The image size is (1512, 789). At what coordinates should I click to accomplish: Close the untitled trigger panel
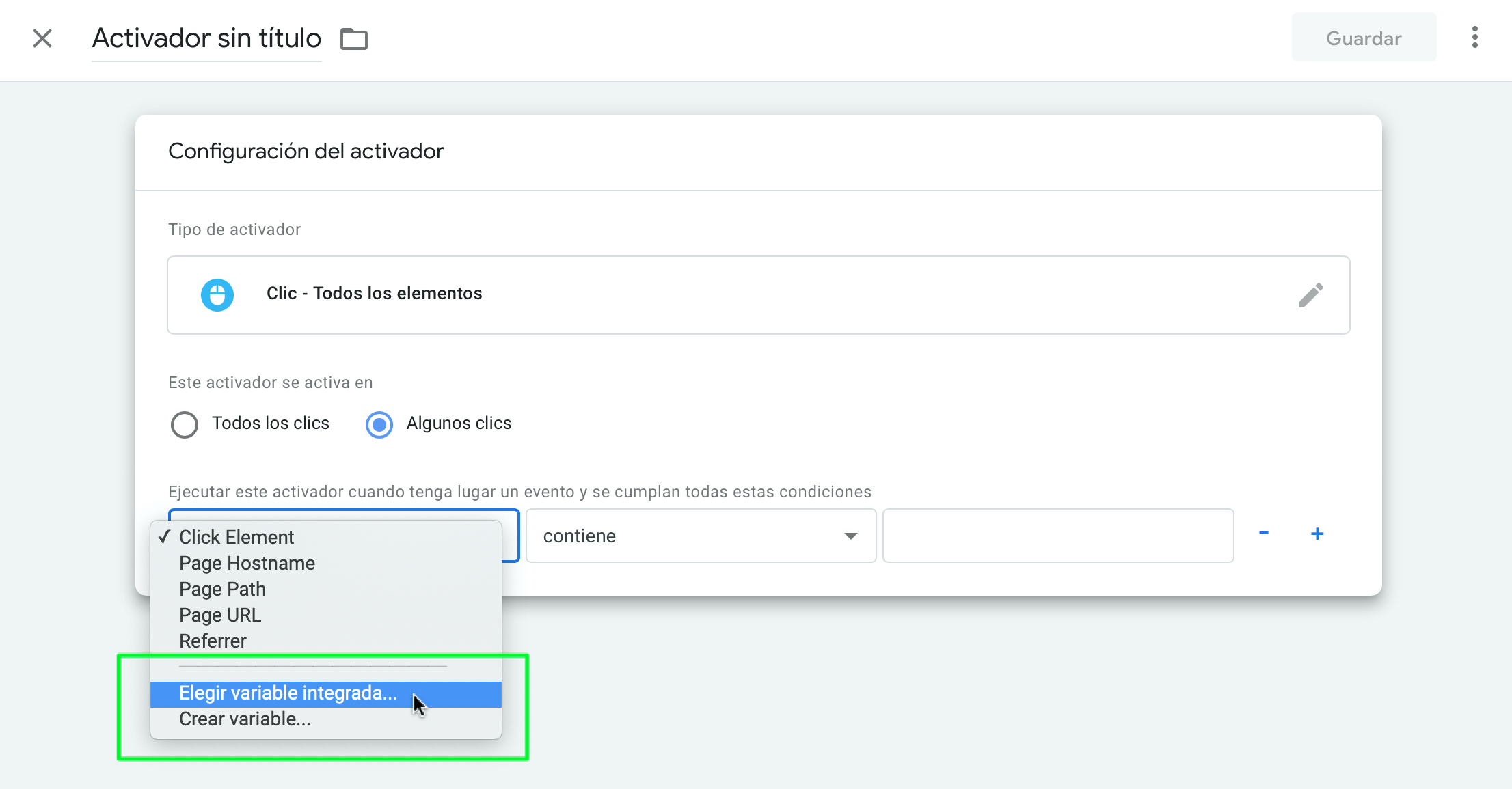pyautogui.click(x=42, y=38)
